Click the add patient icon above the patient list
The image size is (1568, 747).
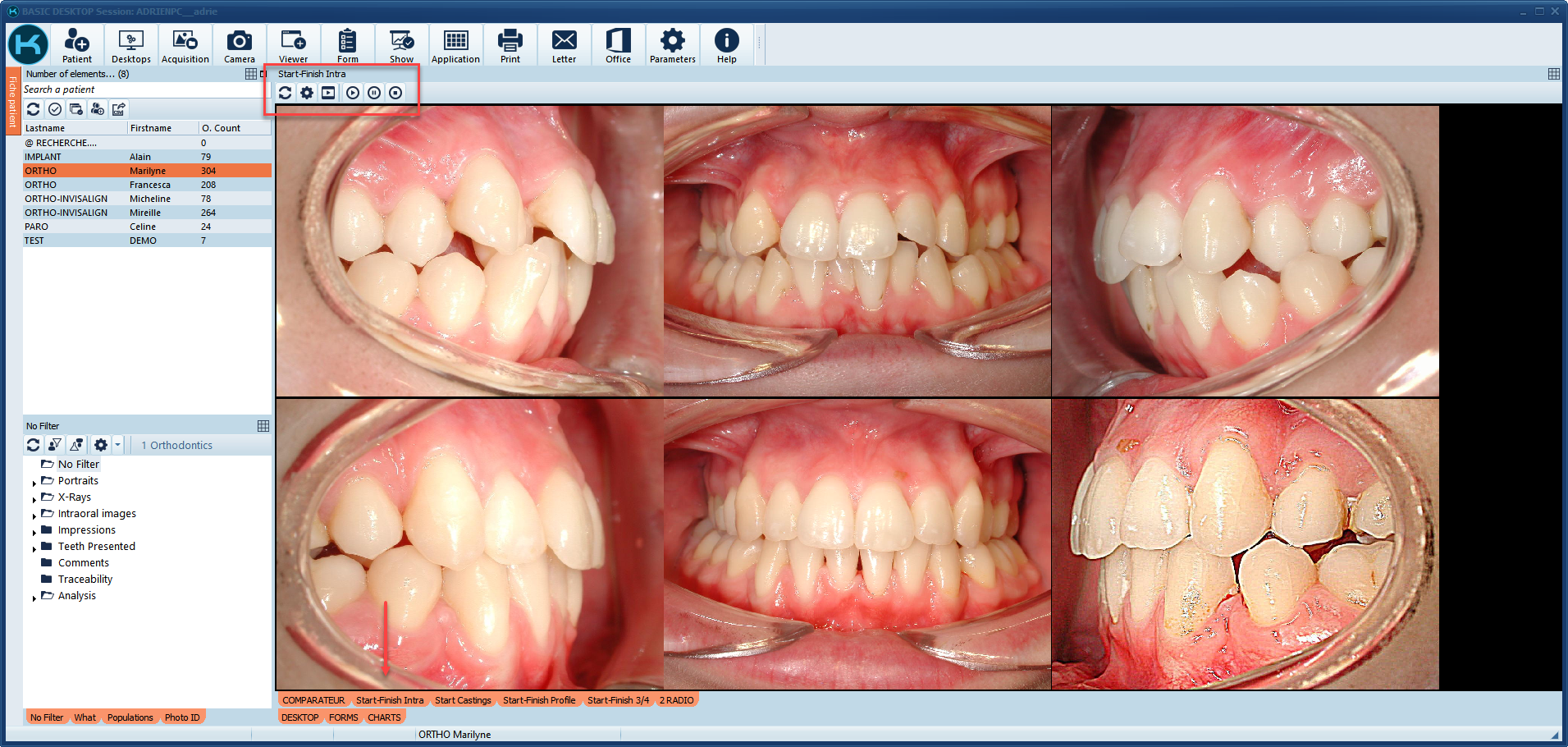coord(98,109)
